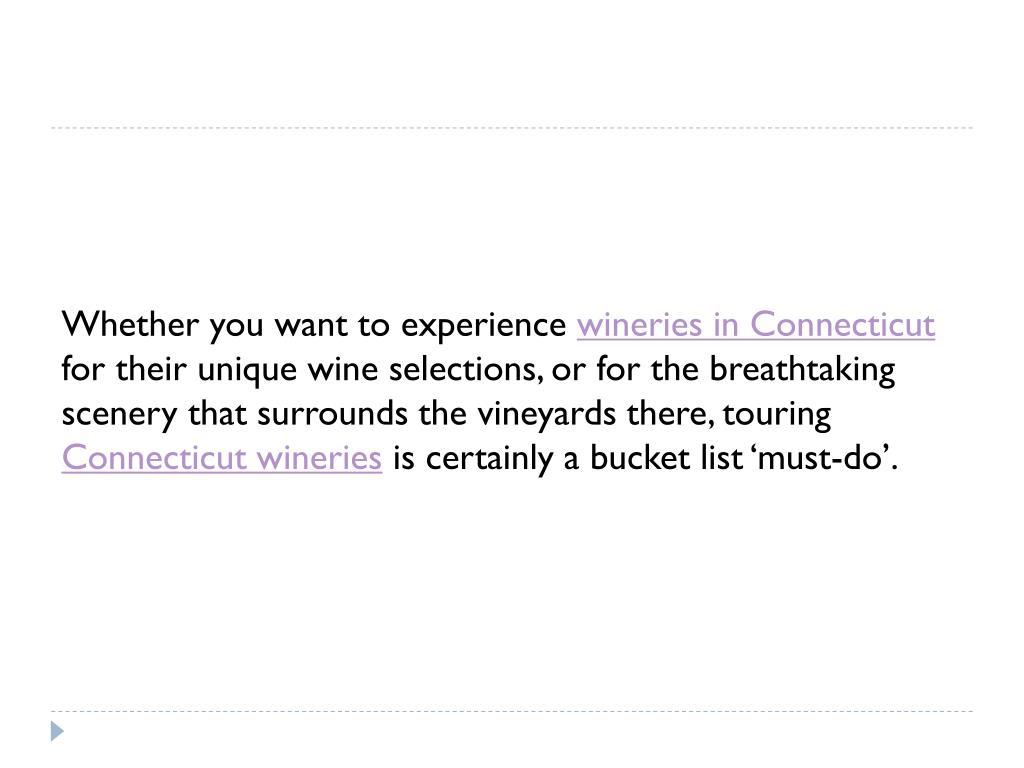Click the blue triangle arrow icon
Viewport: 1024px width, 768px height.
(x=57, y=731)
